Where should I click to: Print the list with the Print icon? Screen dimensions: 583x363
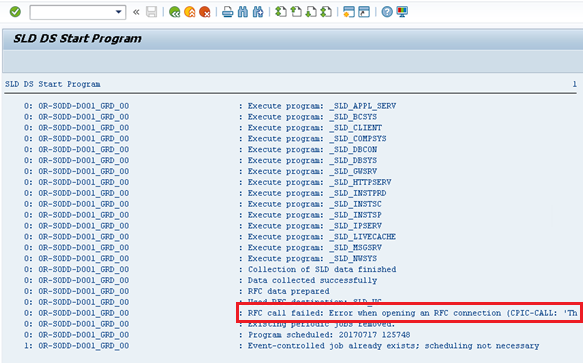[x=228, y=12]
